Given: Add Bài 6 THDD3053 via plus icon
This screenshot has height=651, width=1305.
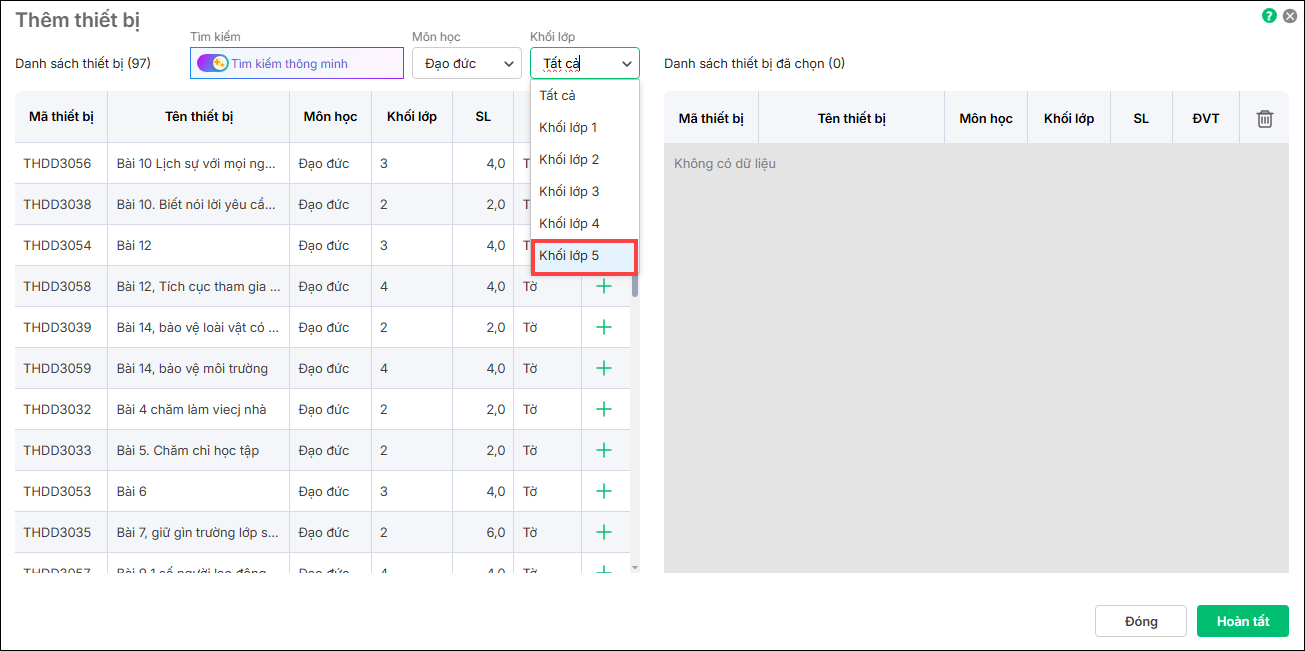Looking at the screenshot, I should coord(604,492).
